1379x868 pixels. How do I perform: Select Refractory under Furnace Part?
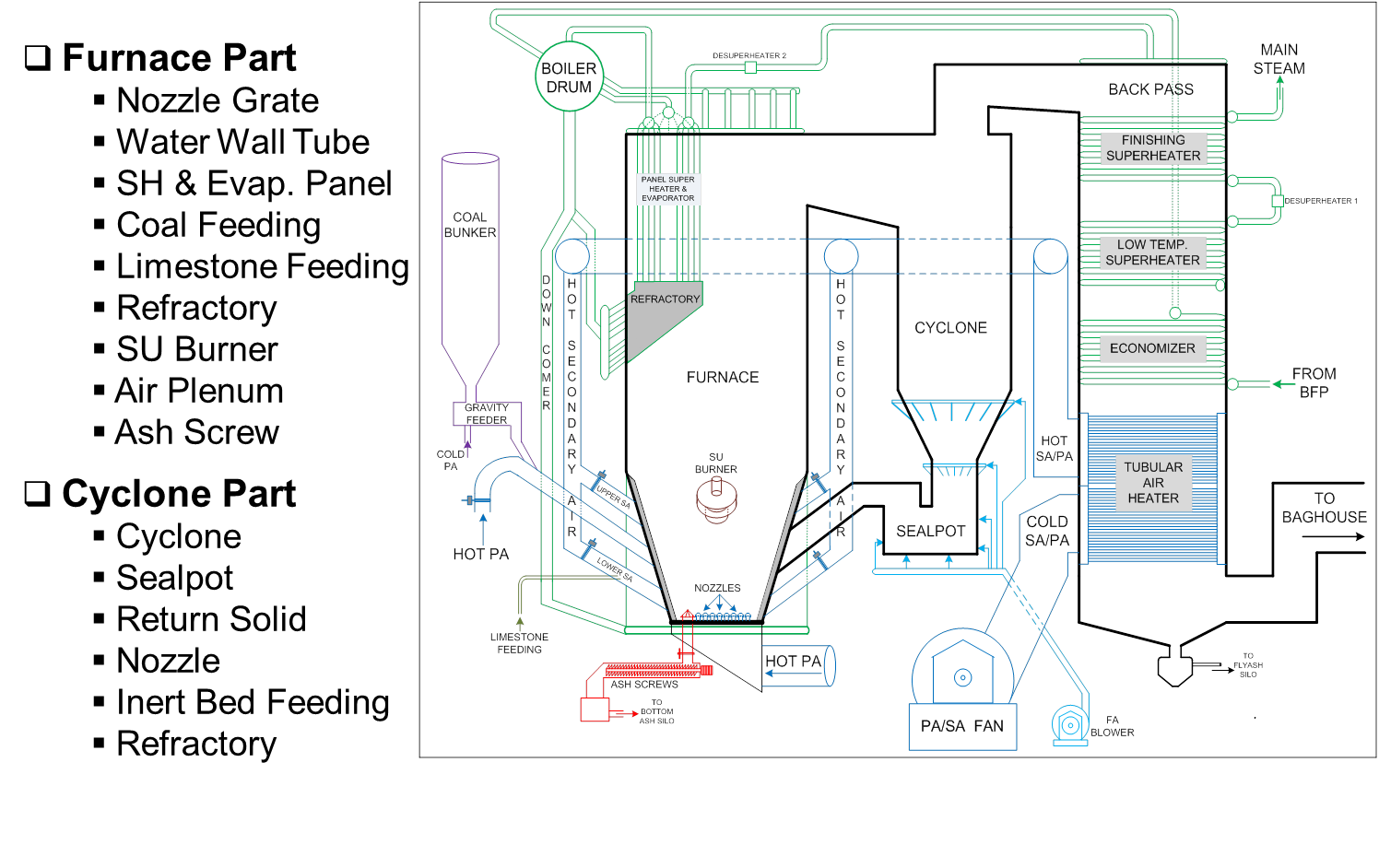pyautogui.click(x=196, y=308)
